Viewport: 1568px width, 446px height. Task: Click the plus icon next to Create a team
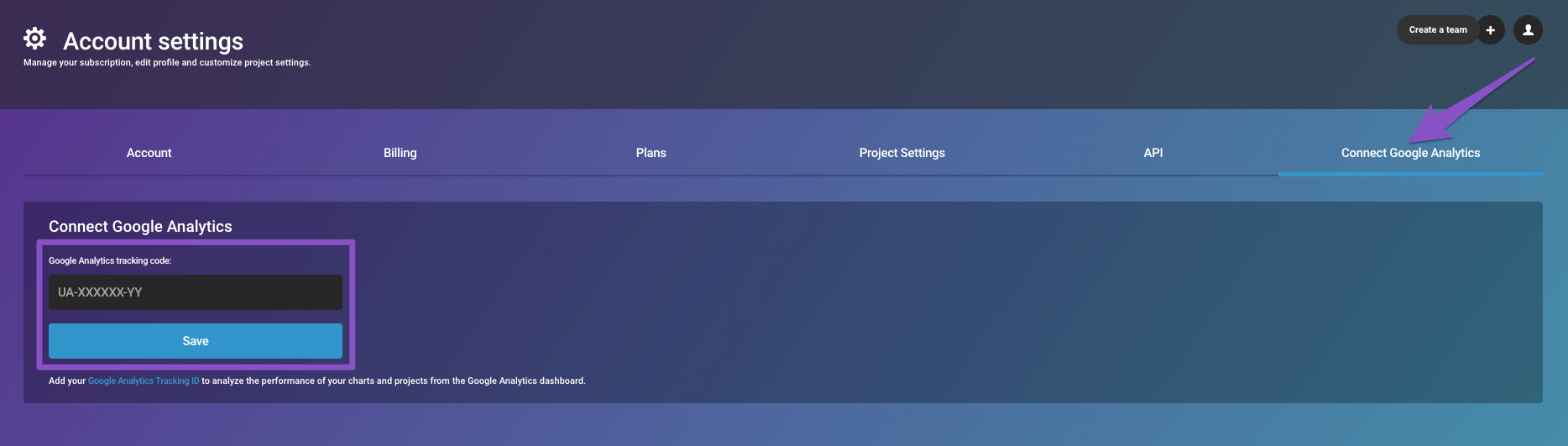1491,30
